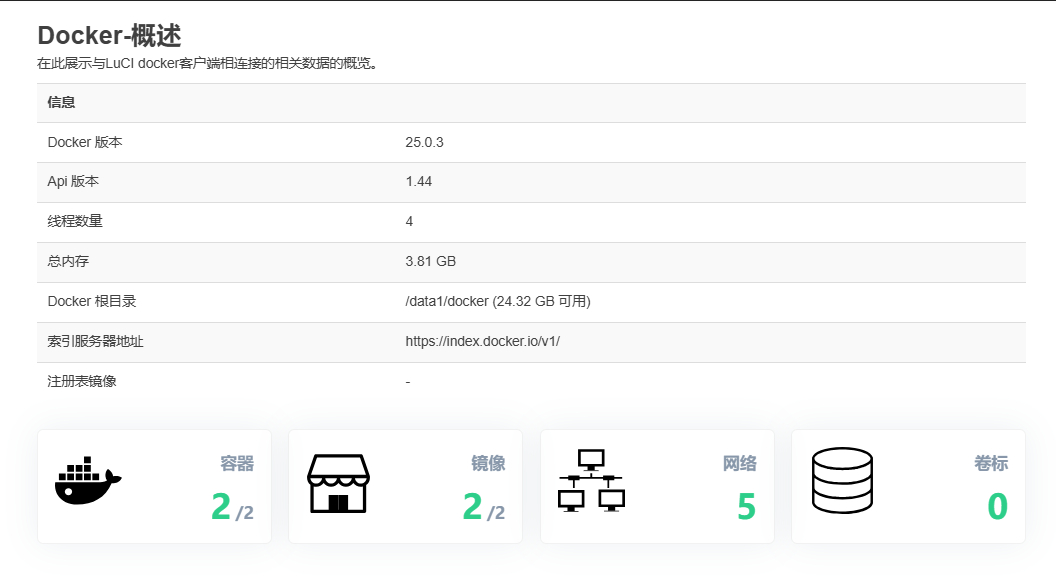Click the volumes count 0

[997, 507]
